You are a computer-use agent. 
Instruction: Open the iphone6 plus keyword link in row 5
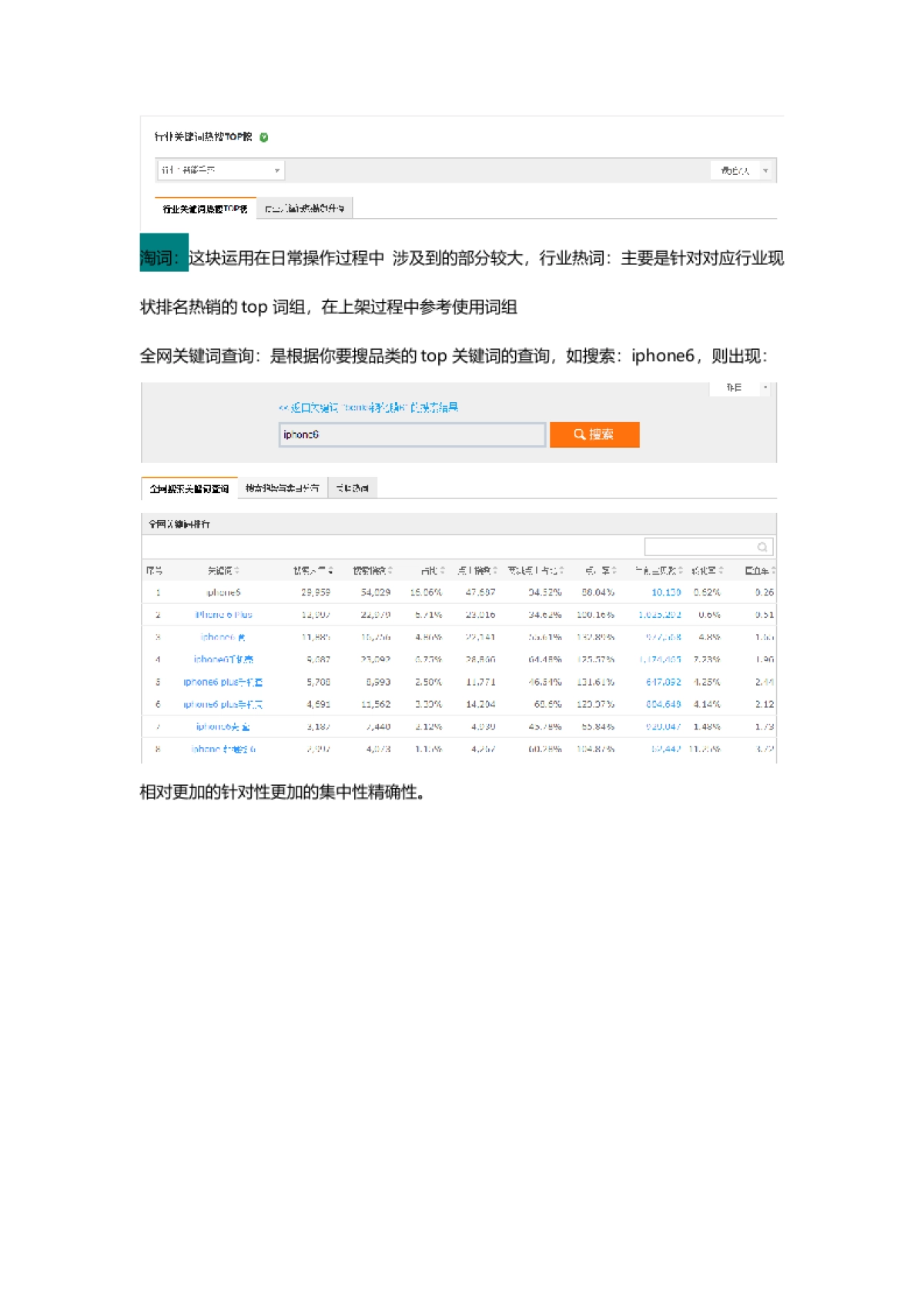point(223,683)
